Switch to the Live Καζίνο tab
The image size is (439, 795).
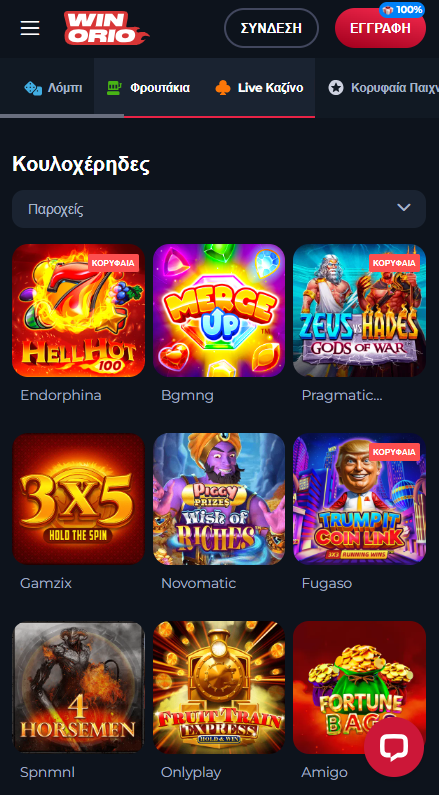(x=259, y=88)
